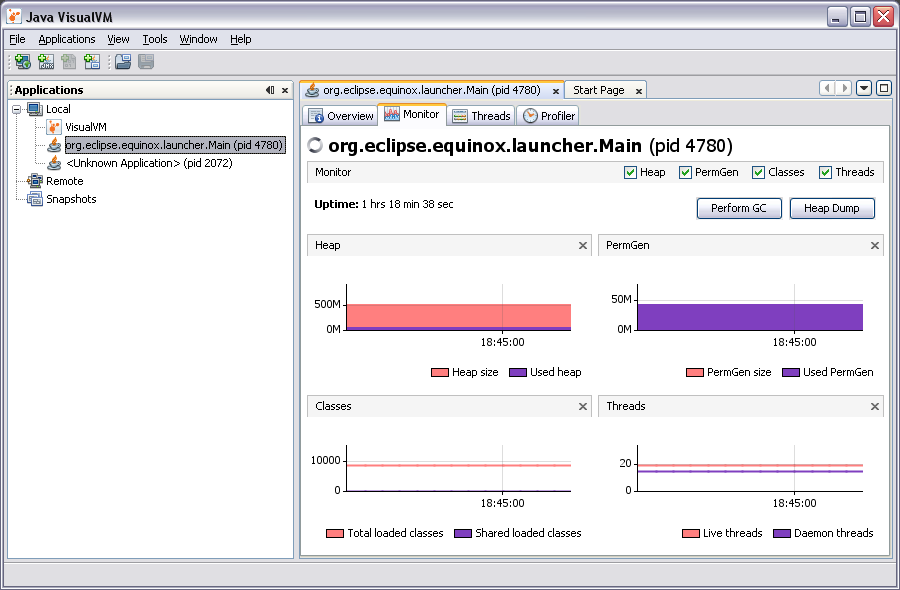The image size is (900, 590).
Task: Click the Perform GC button
Action: (739, 208)
